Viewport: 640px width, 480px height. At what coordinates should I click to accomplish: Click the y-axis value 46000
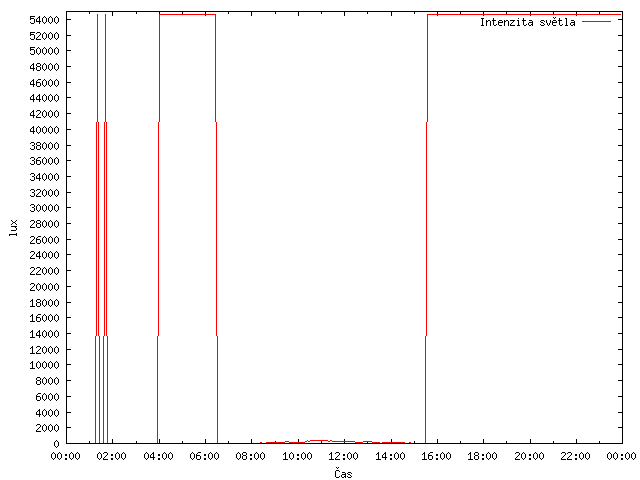click(44, 83)
